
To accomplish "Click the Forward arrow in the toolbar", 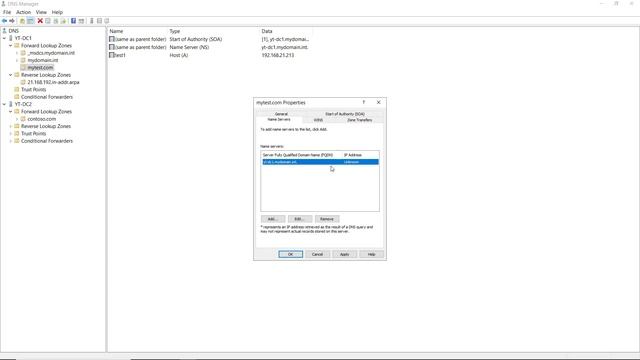I will point(12,21).
